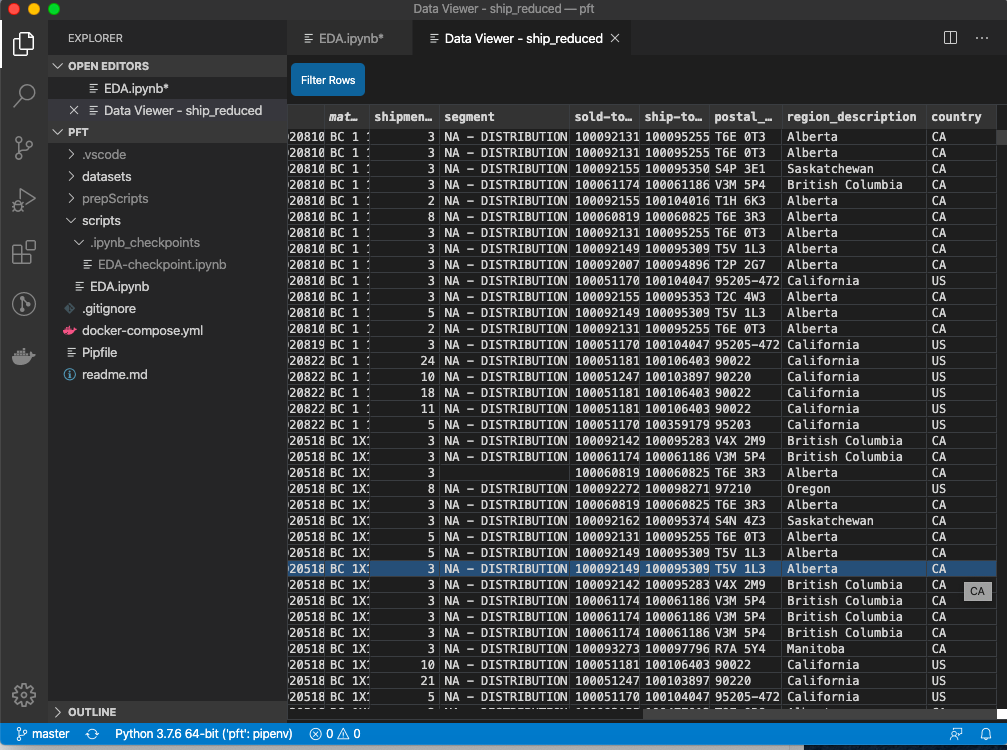This screenshot has height=750, width=1007.
Task: Open the Search view
Action: point(23,95)
